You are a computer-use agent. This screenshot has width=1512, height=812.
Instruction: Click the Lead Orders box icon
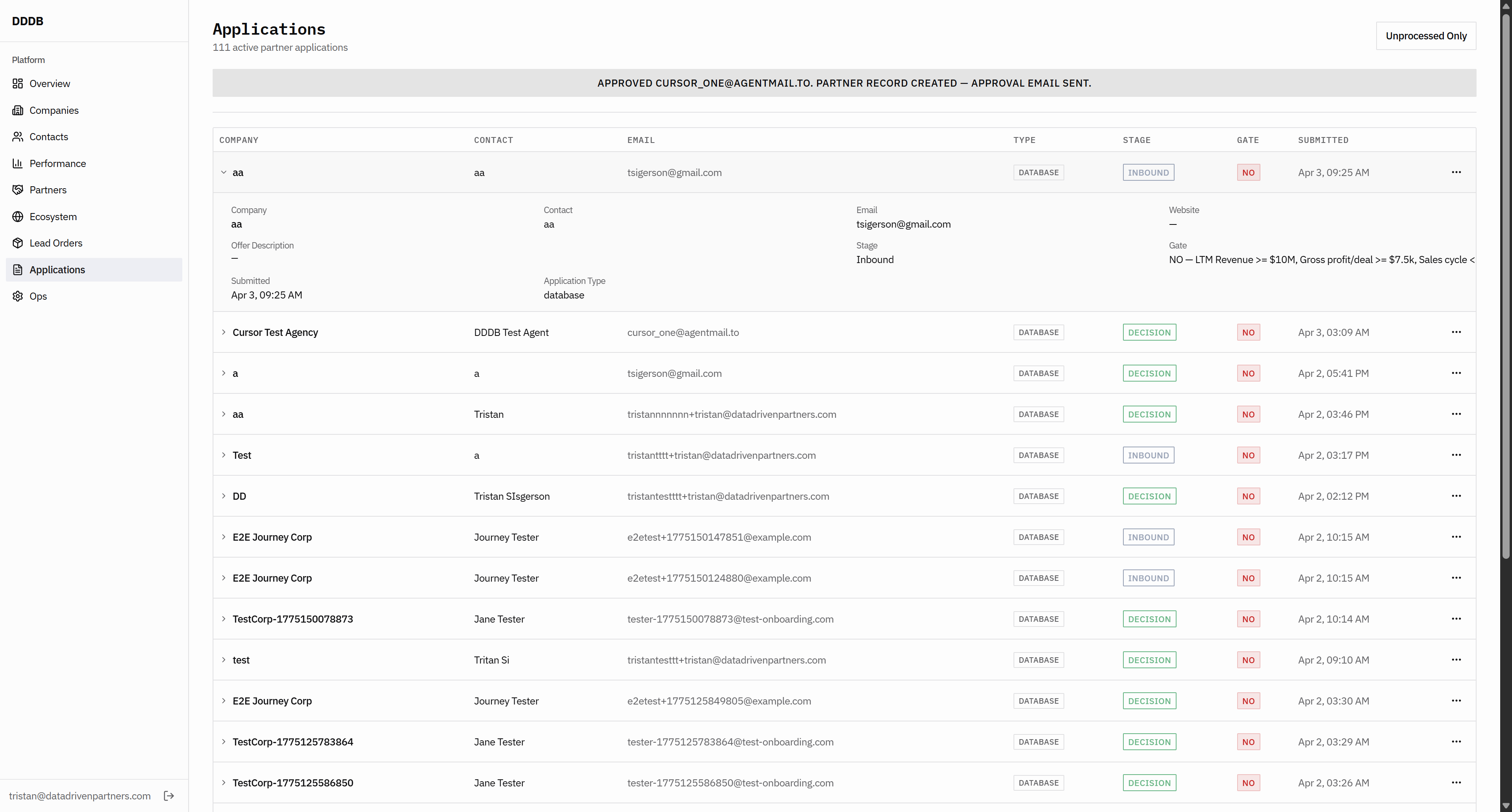click(x=18, y=243)
